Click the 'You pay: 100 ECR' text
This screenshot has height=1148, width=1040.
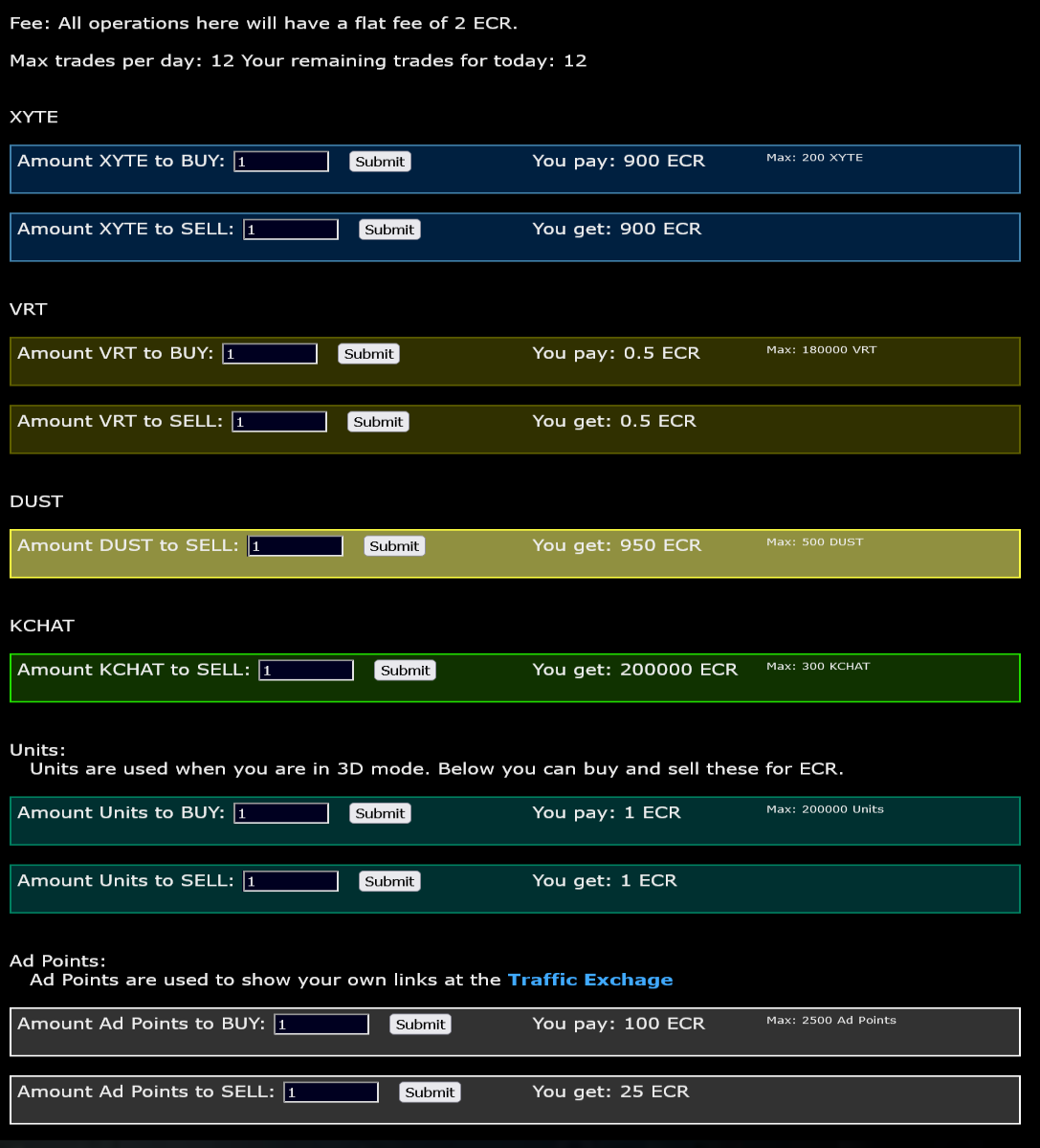(618, 1024)
